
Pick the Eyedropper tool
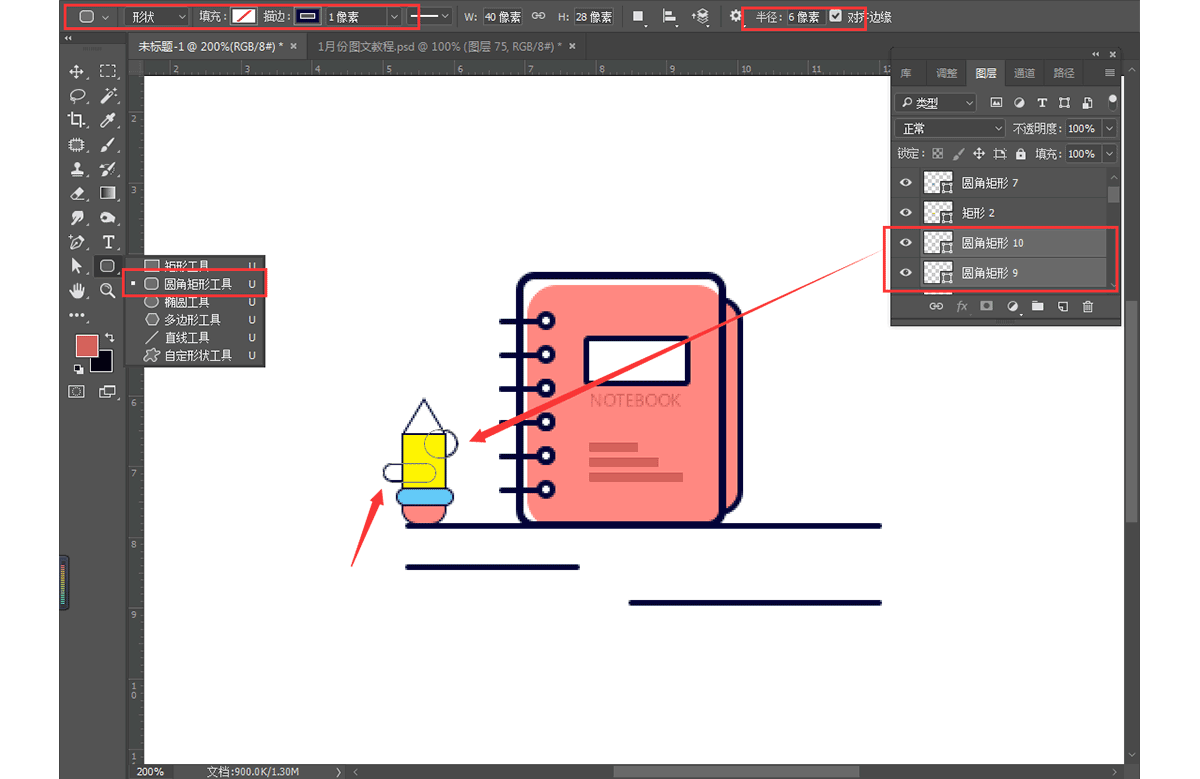point(108,120)
